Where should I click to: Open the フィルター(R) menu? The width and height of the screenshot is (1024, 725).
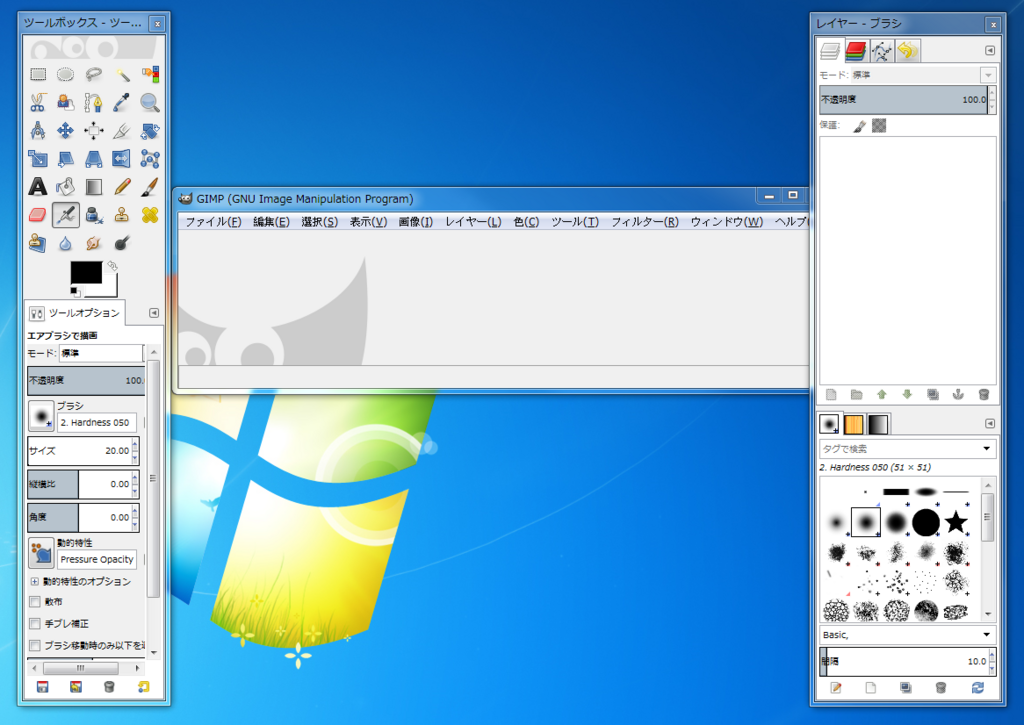pos(645,222)
